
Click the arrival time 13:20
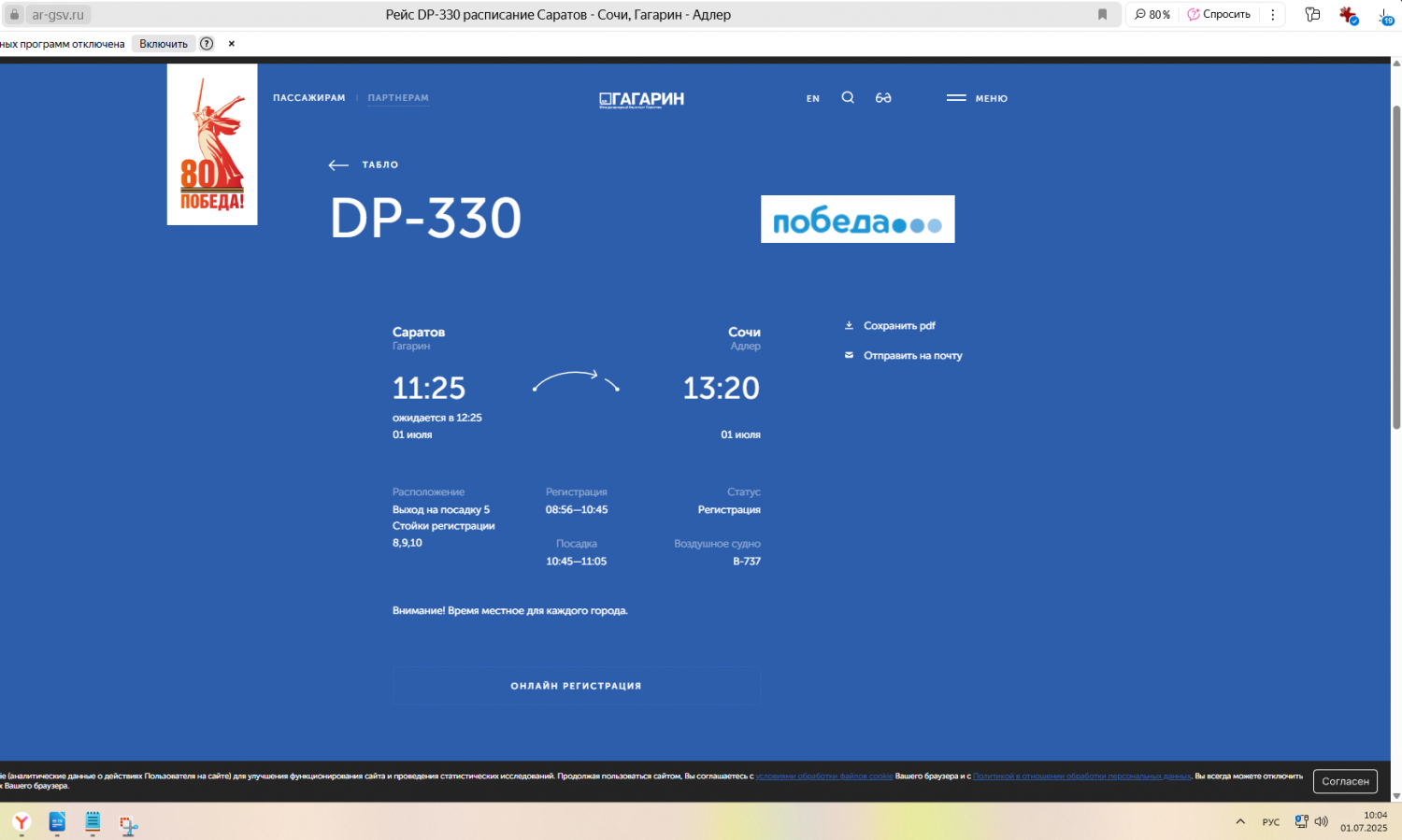coord(722,388)
